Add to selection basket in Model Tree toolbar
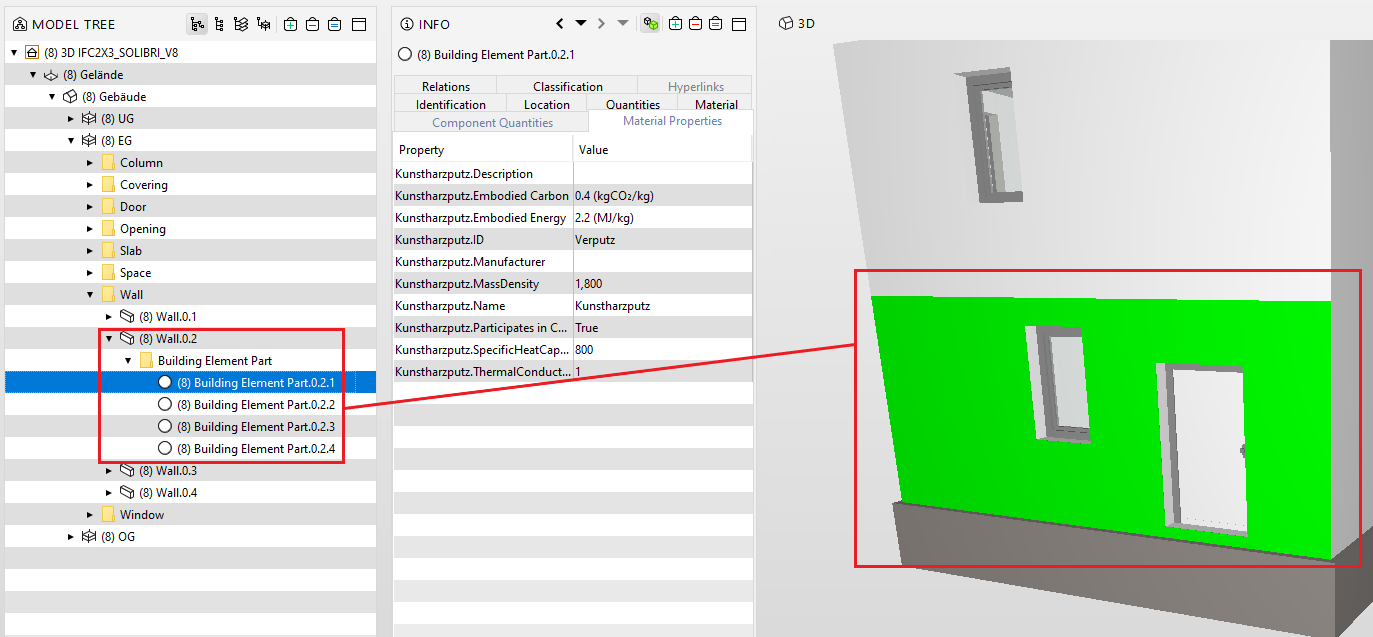 tap(290, 24)
